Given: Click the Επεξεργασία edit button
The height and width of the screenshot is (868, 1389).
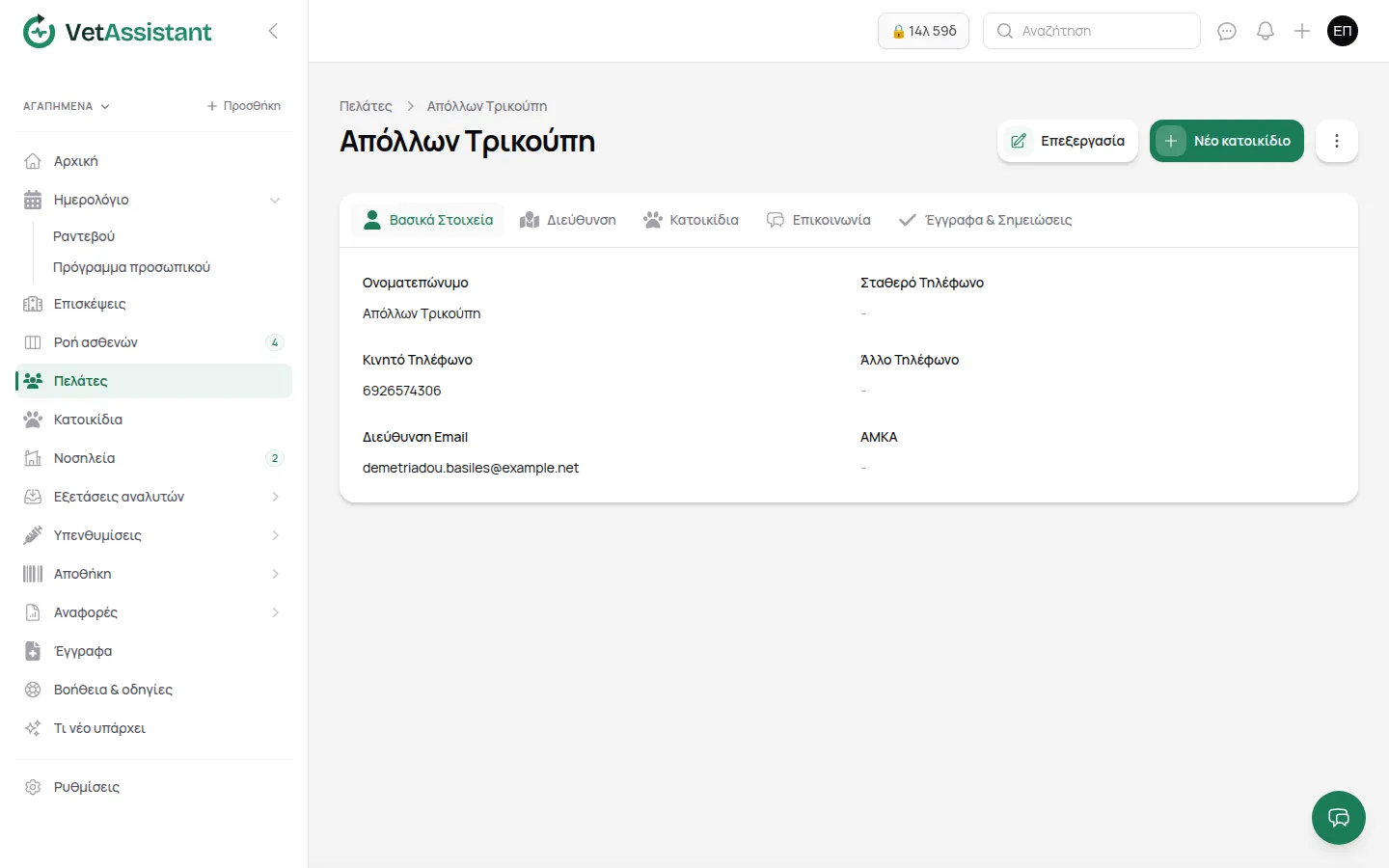Looking at the screenshot, I should click(x=1068, y=141).
